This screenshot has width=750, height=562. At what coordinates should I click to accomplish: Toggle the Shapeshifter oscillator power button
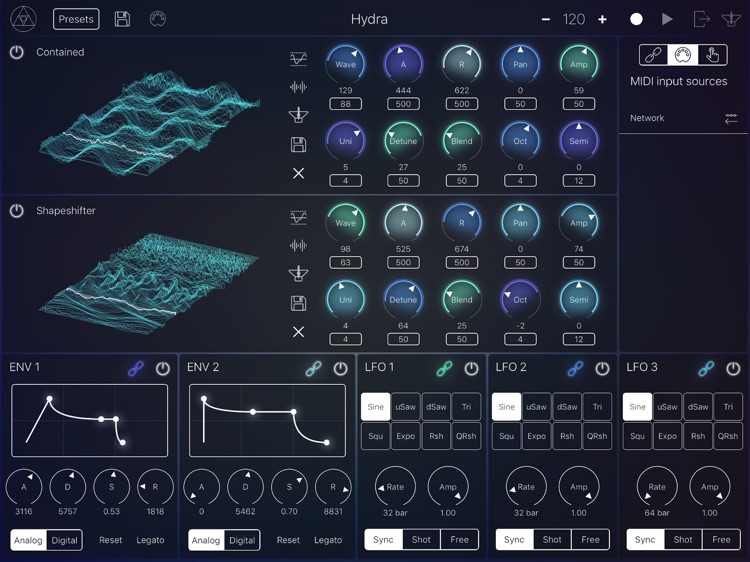pos(17,211)
